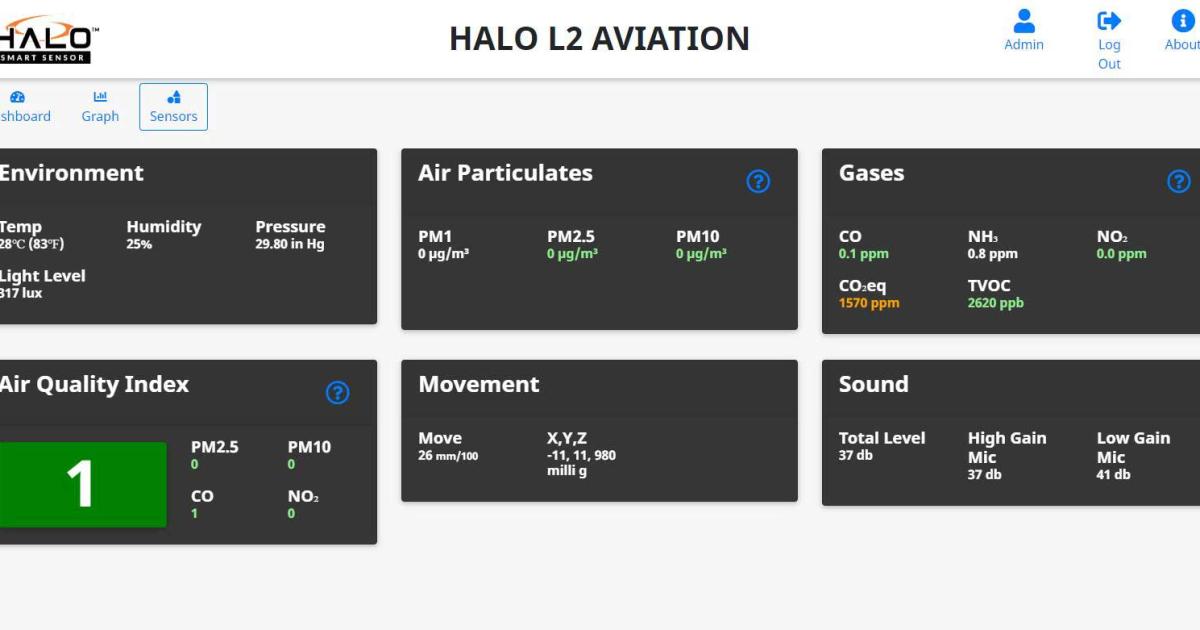Open the Gases help icon
Image resolution: width=1200 pixels, height=630 pixels.
[1178, 181]
